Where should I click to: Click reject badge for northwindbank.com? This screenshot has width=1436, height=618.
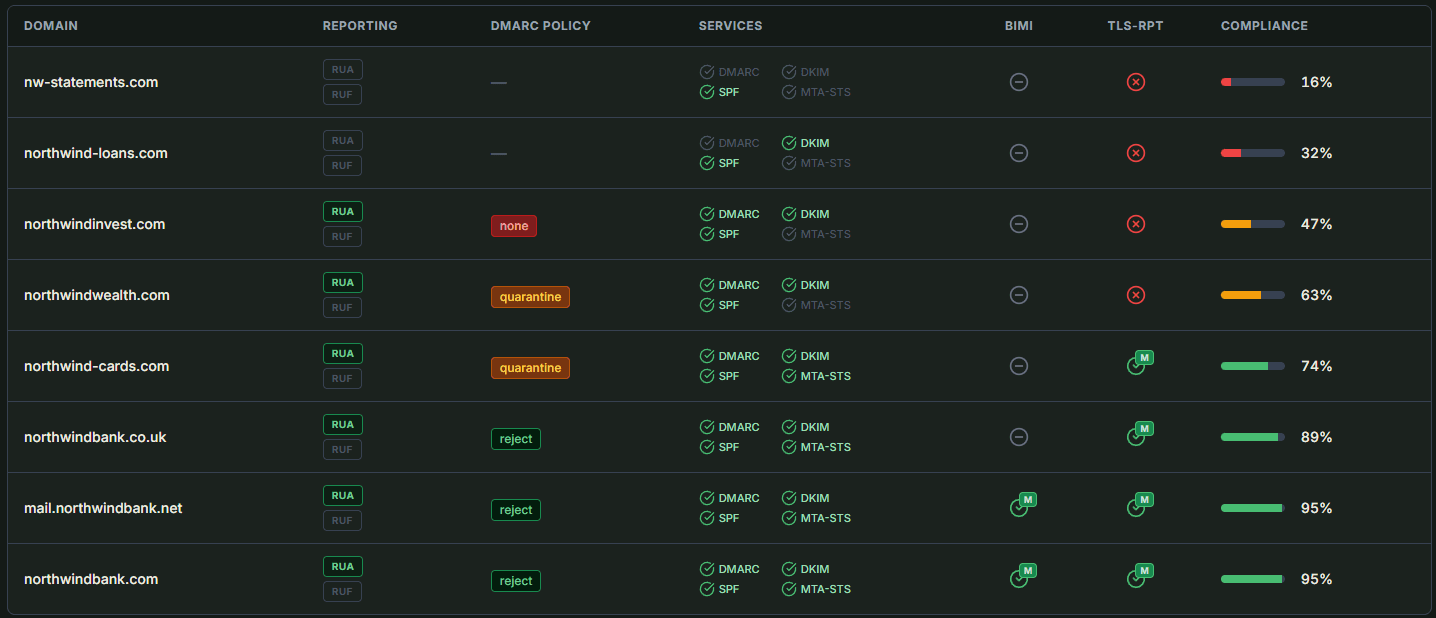click(x=516, y=581)
